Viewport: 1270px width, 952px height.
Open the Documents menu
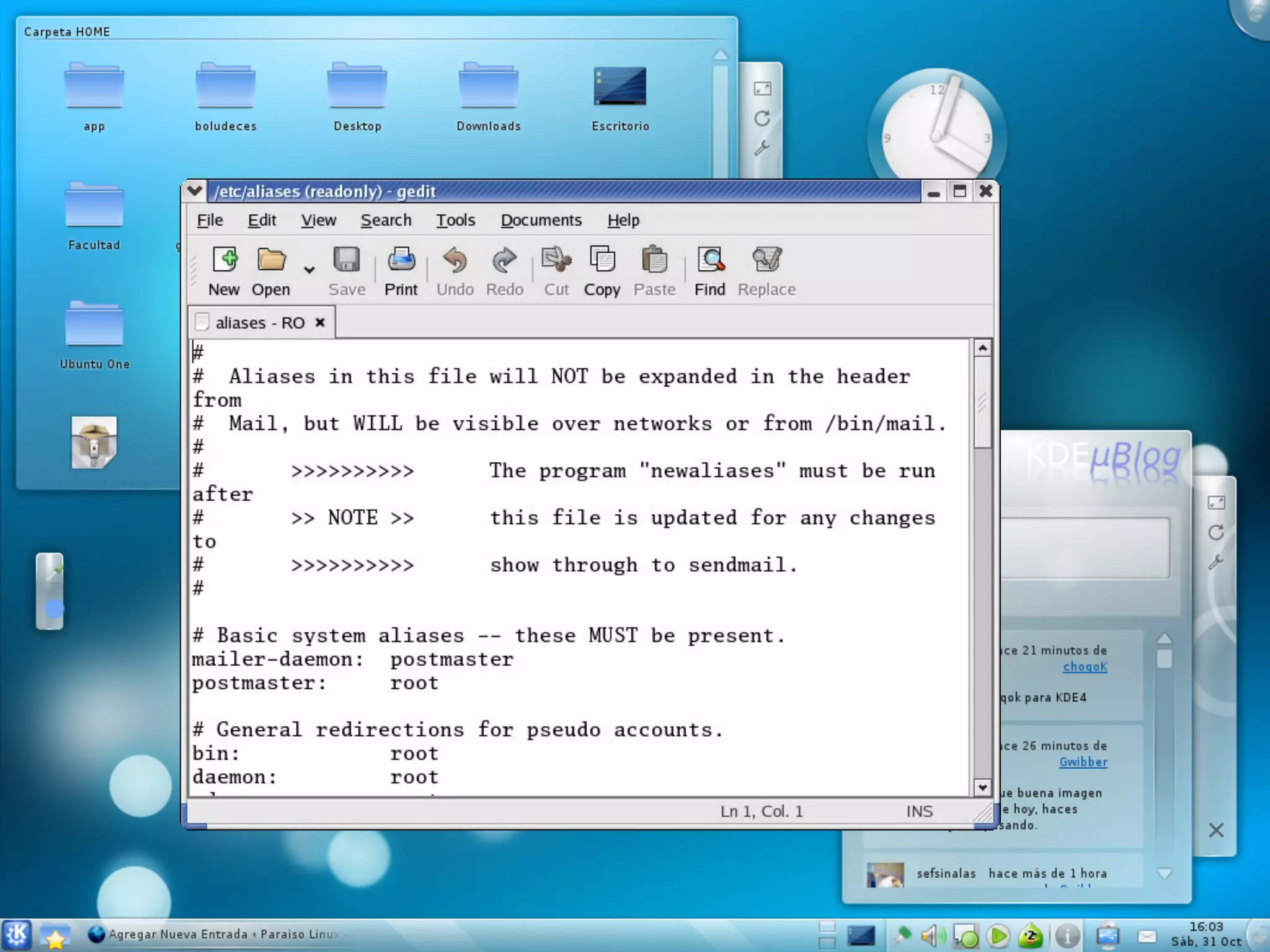(541, 220)
